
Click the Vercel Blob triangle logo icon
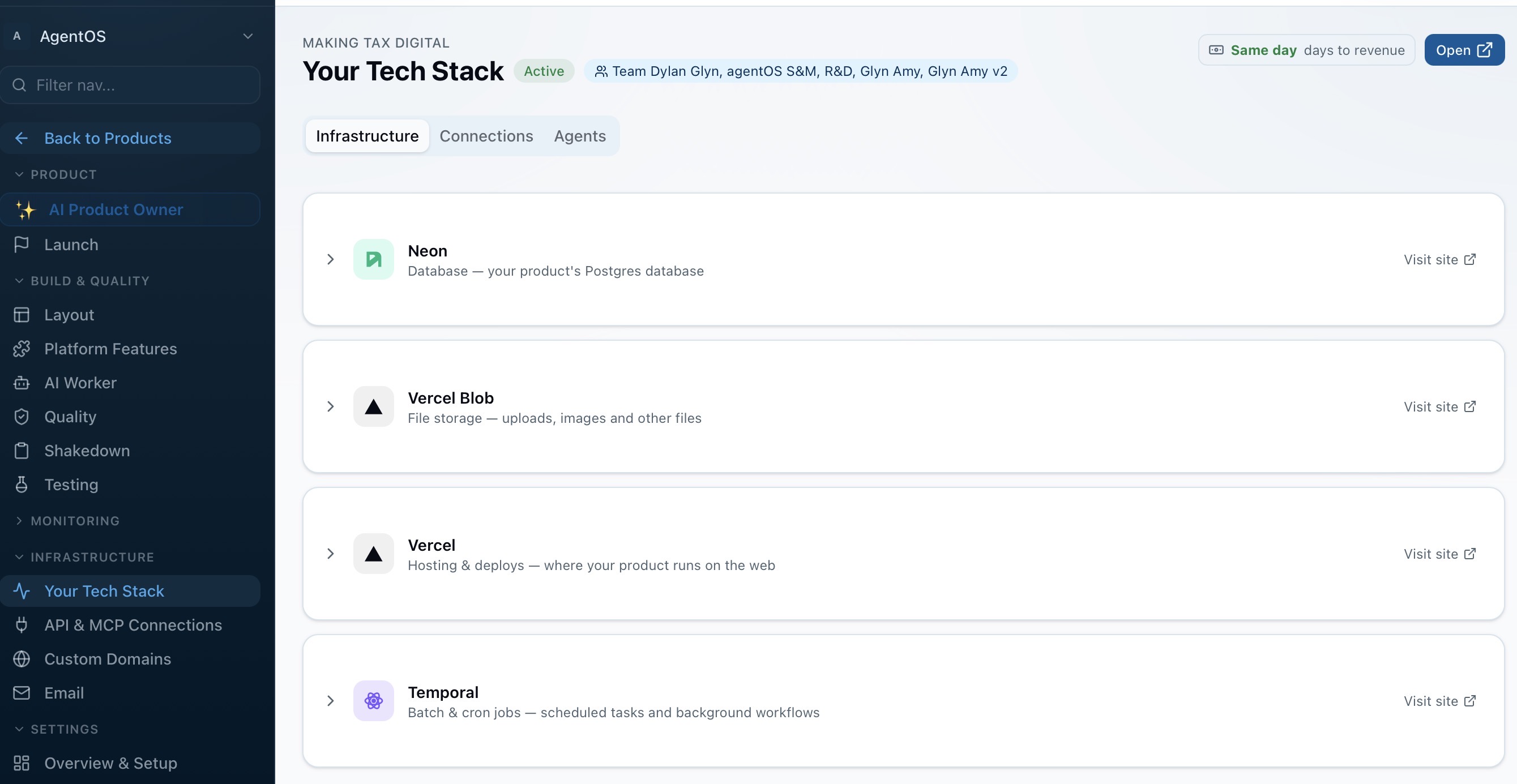(373, 406)
